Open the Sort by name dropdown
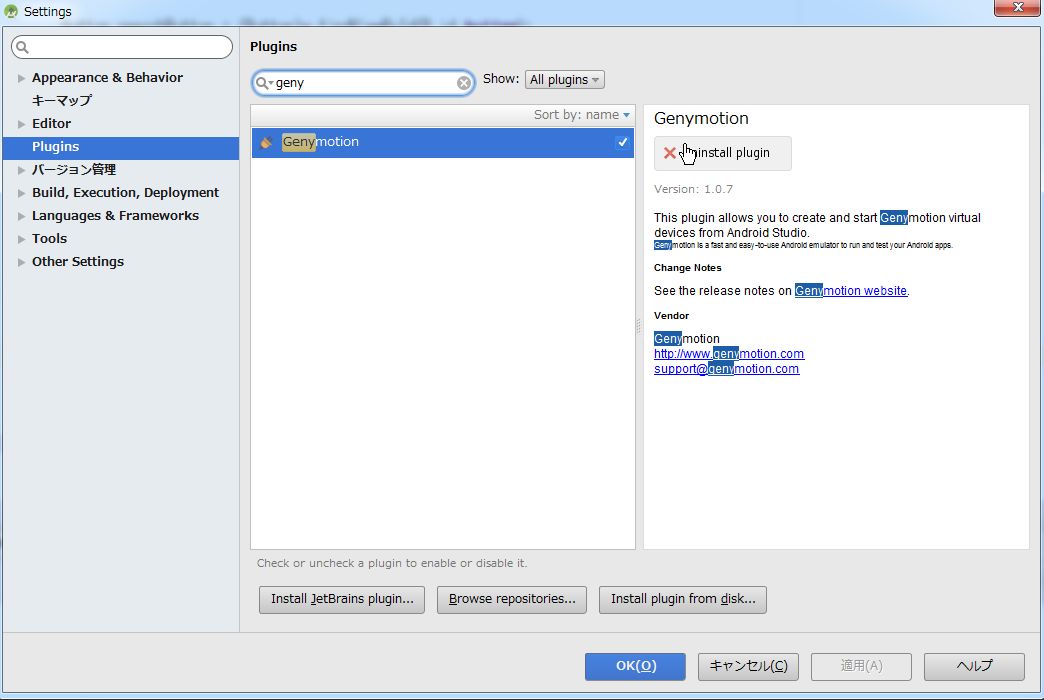The width and height of the screenshot is (1044, 700). (x=582, y=115)
